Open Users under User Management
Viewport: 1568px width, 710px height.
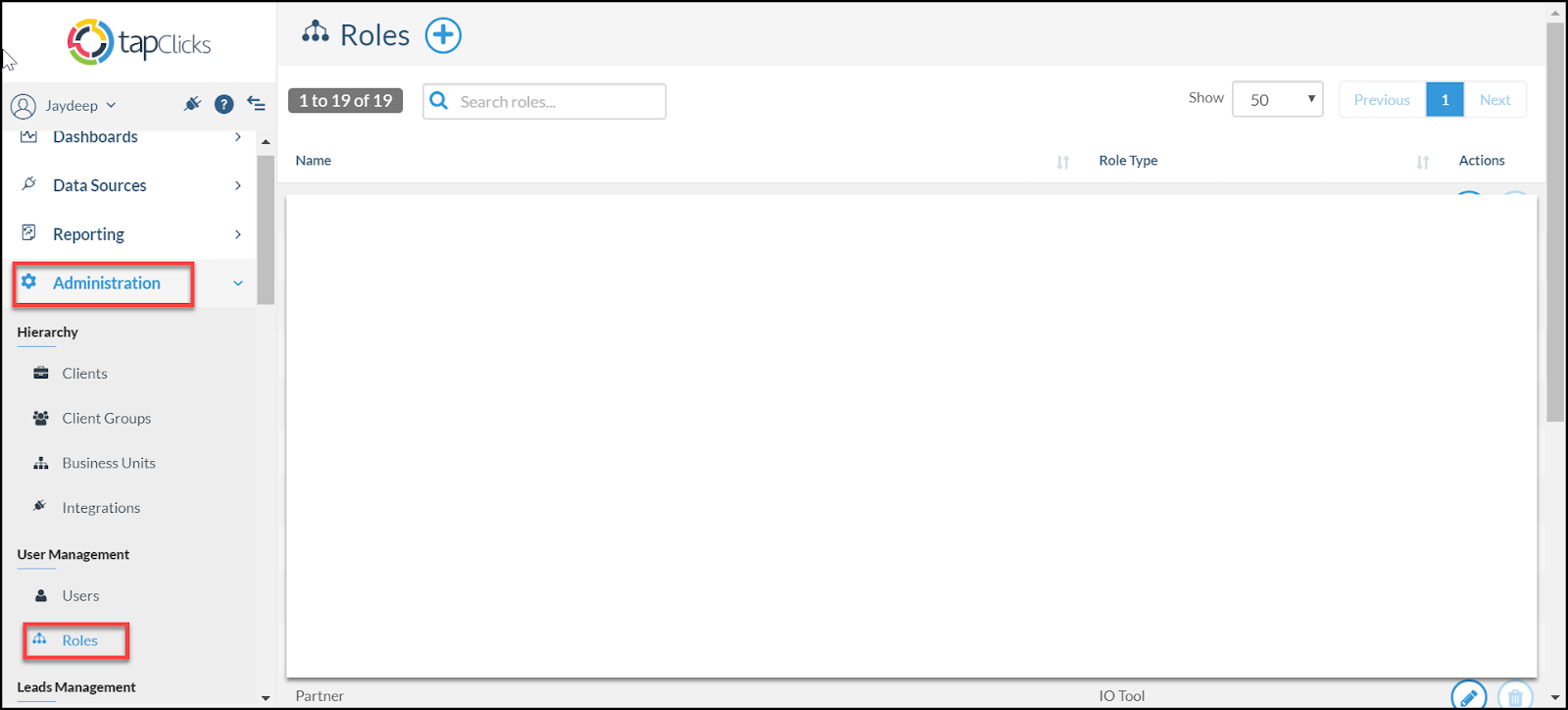[x=80, y=596]
